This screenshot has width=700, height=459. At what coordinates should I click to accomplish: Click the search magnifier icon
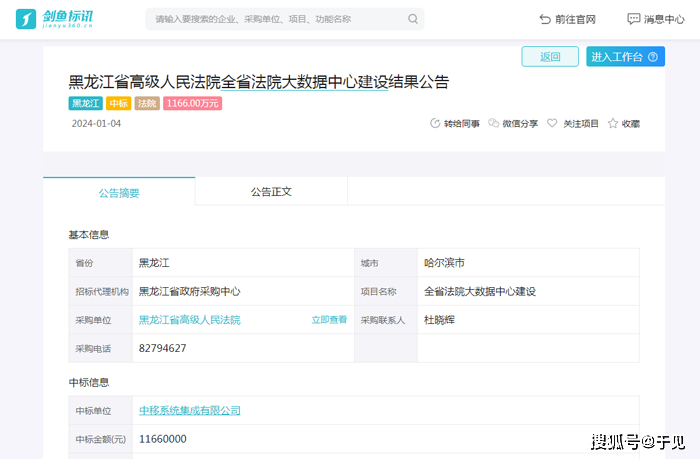coord(413,19)
